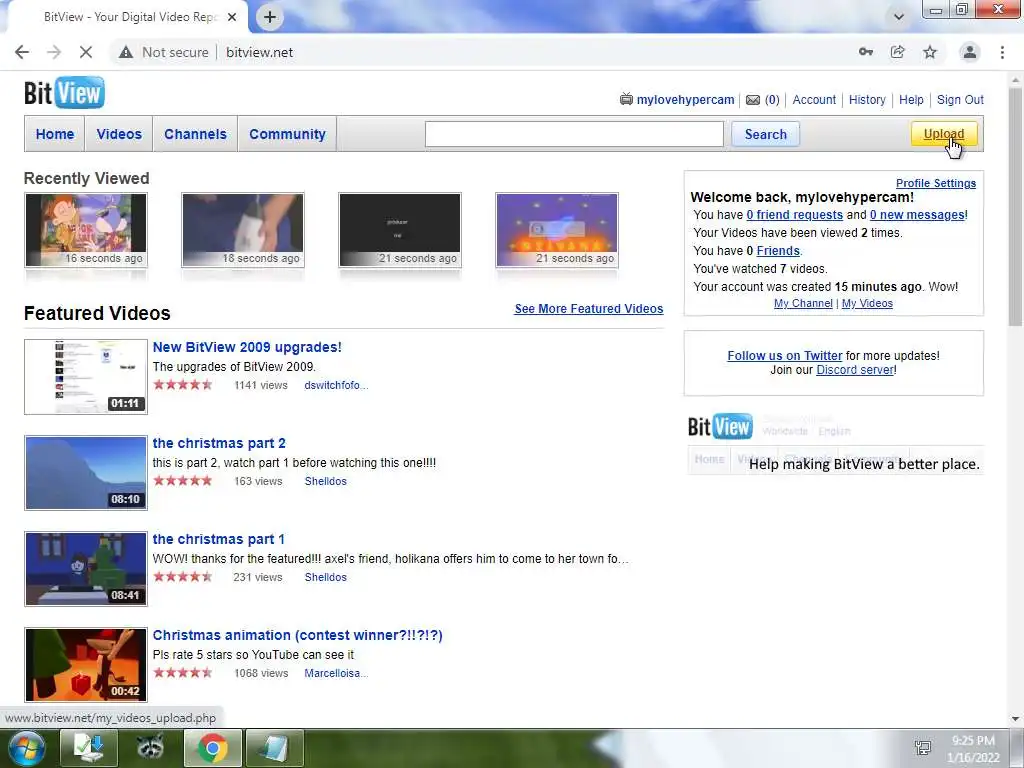Click the TV icon beside mylovehypercam
This screenshot has width=1024, height=768.
(626, 99)
